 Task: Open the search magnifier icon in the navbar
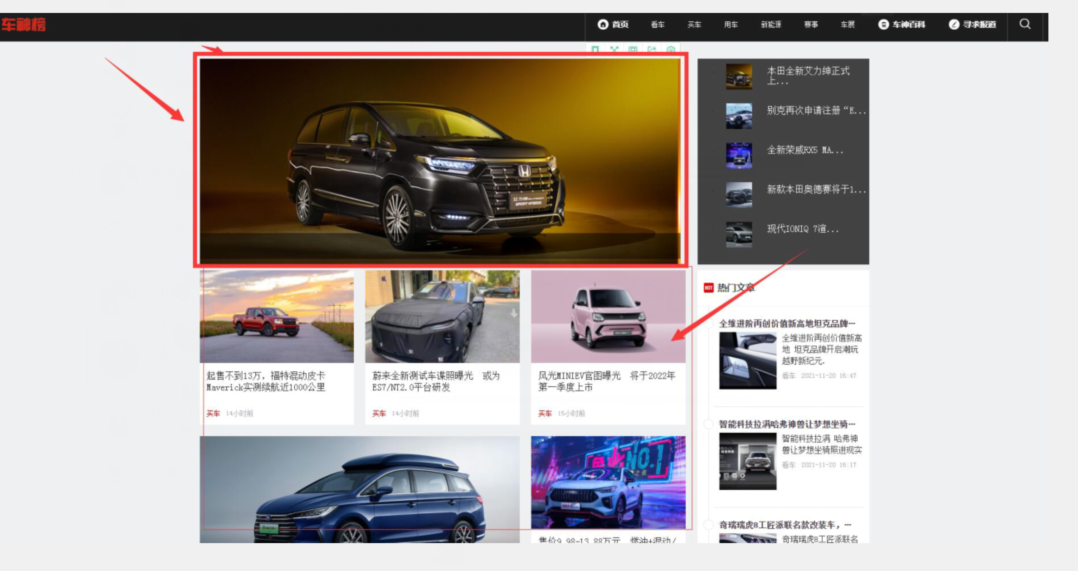[x=1025, y=24]
